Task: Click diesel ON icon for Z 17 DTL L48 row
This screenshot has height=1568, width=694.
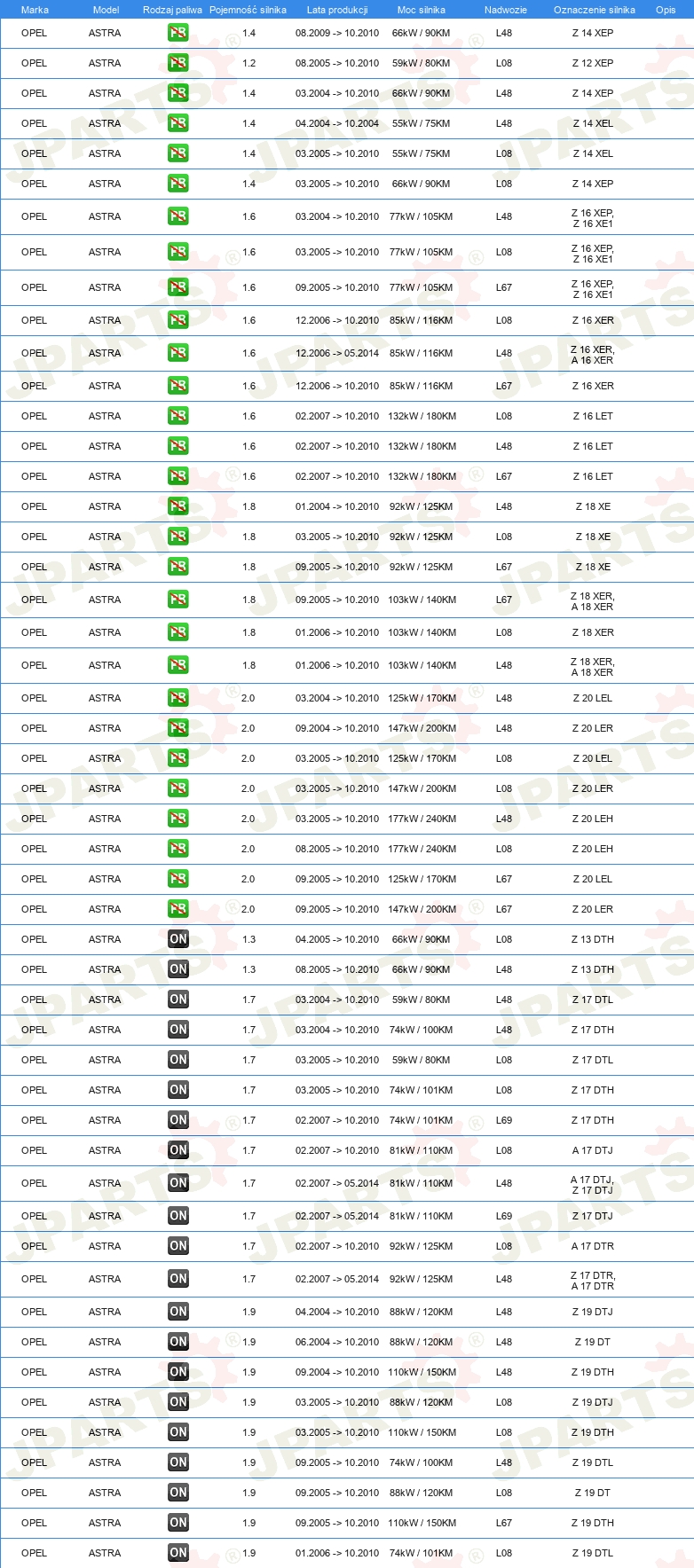Action: [x=178, y=1000]
